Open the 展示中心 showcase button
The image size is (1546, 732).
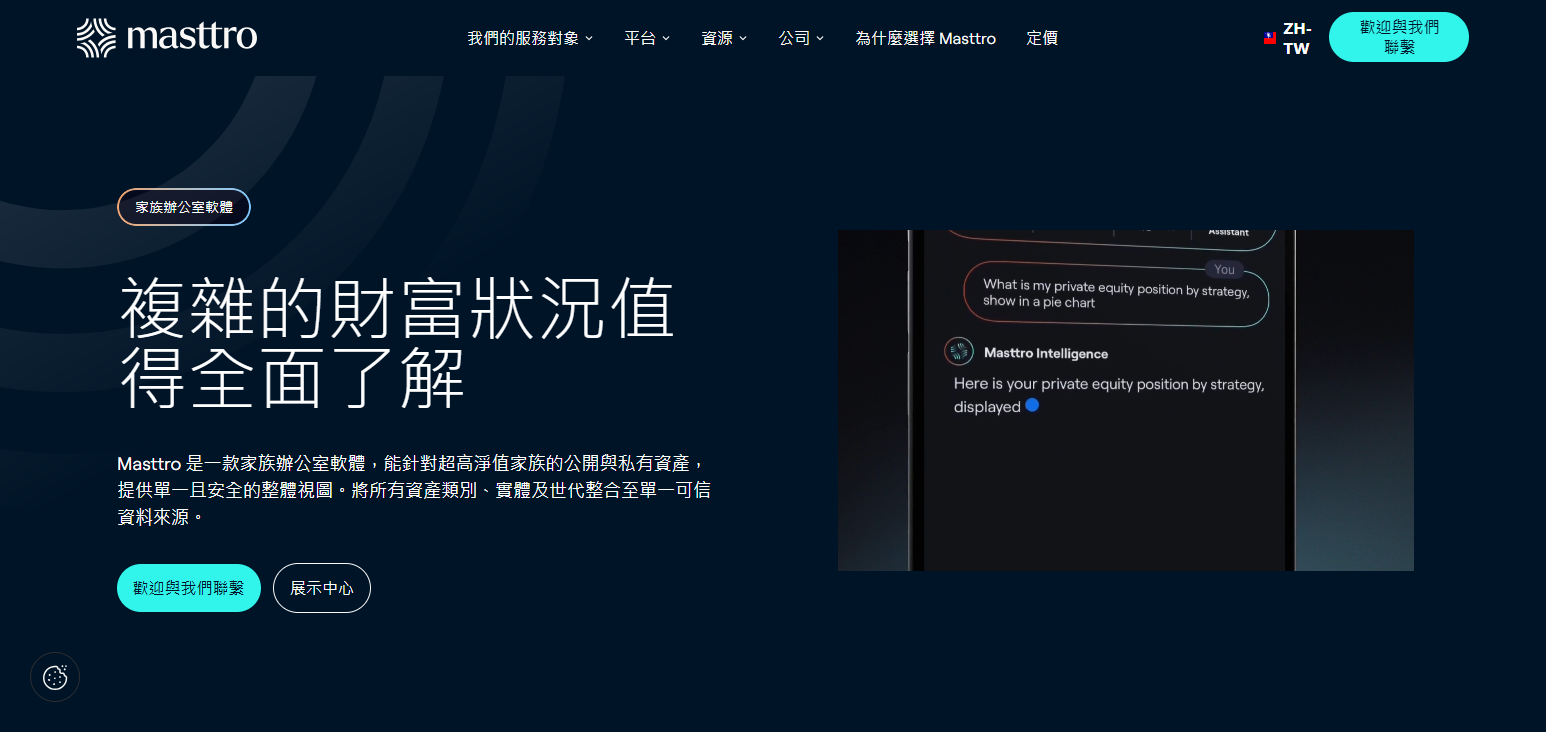coord(322,588)
